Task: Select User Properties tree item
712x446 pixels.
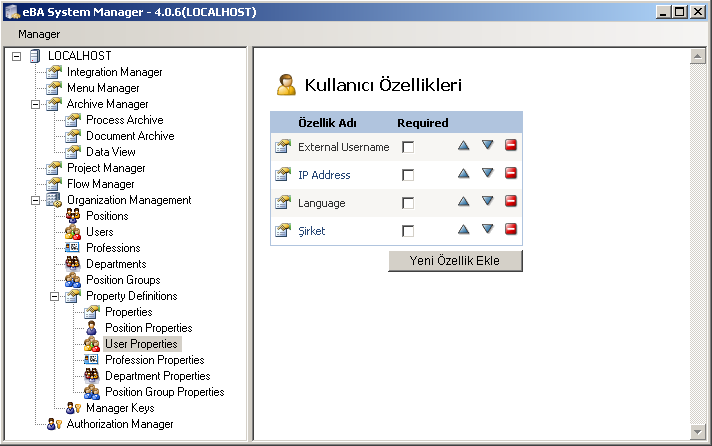Action: point(141,344)
